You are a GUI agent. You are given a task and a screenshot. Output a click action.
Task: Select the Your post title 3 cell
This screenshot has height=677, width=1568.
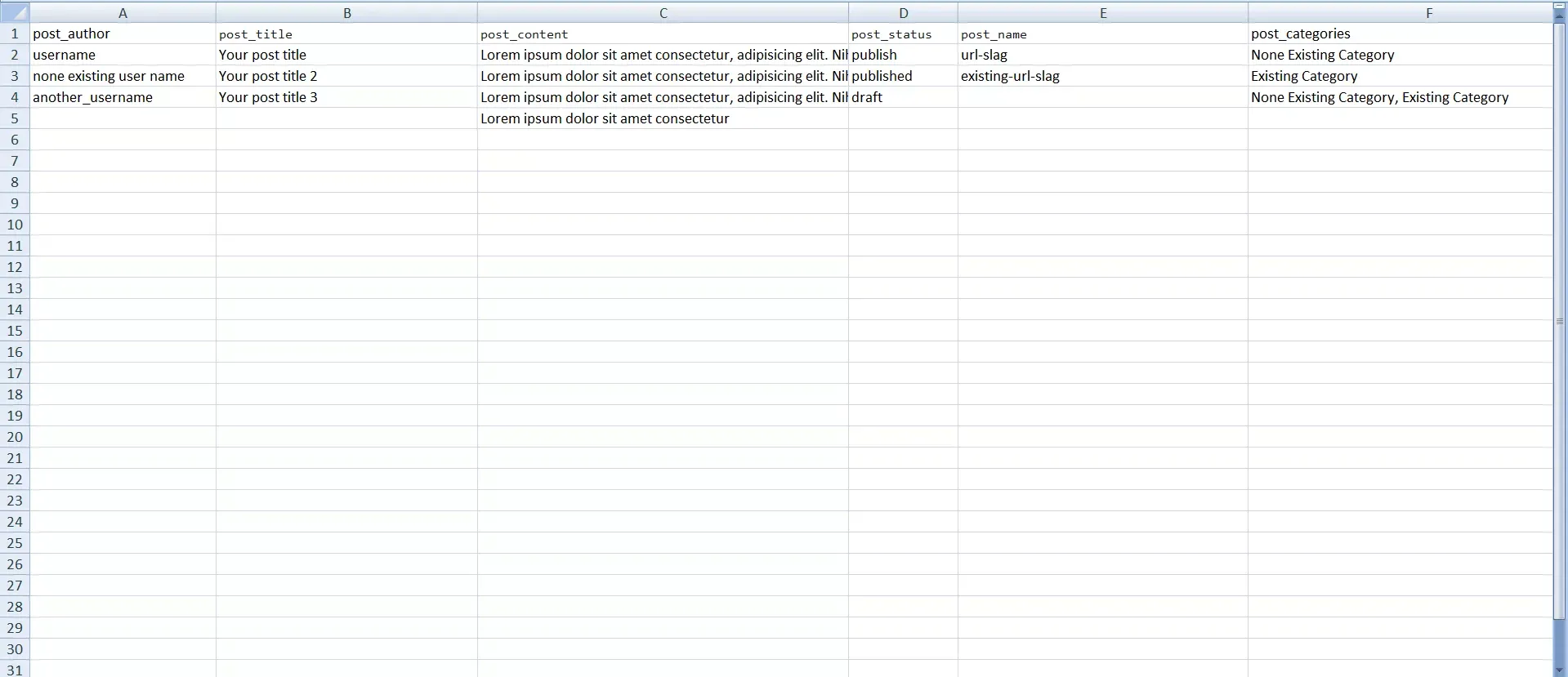click(x=346, y=97)
